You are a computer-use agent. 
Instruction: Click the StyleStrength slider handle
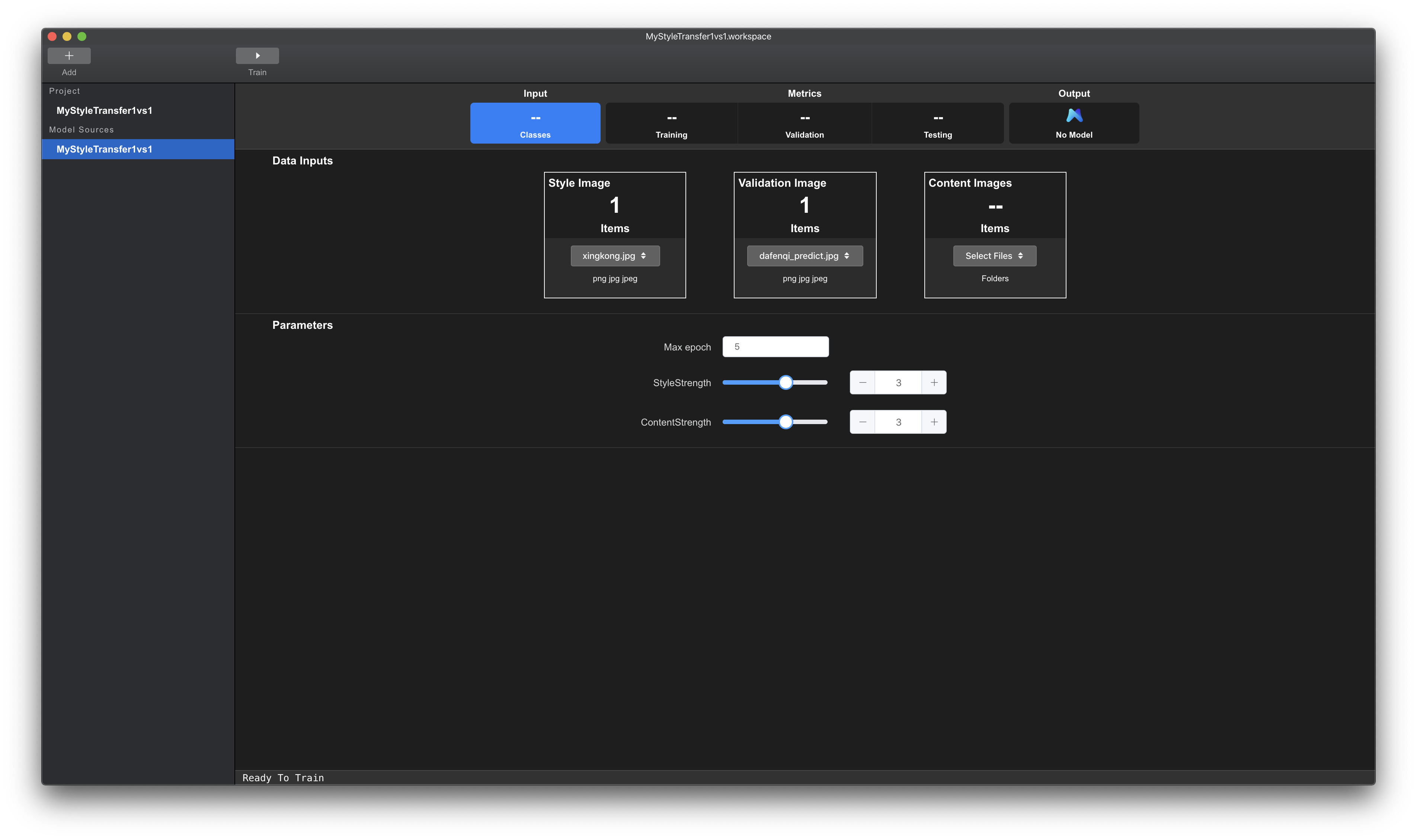[785, 383]
